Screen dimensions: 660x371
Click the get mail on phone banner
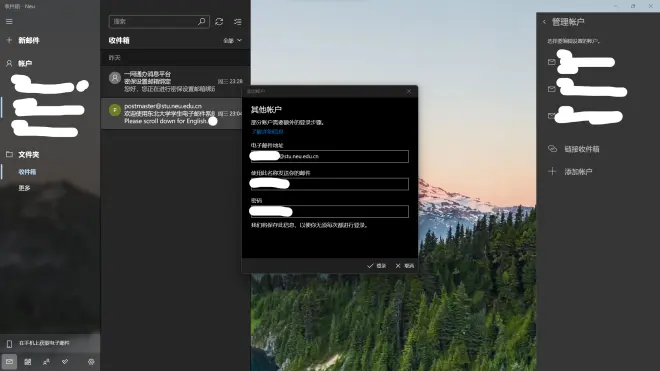(x=50, y=343)
